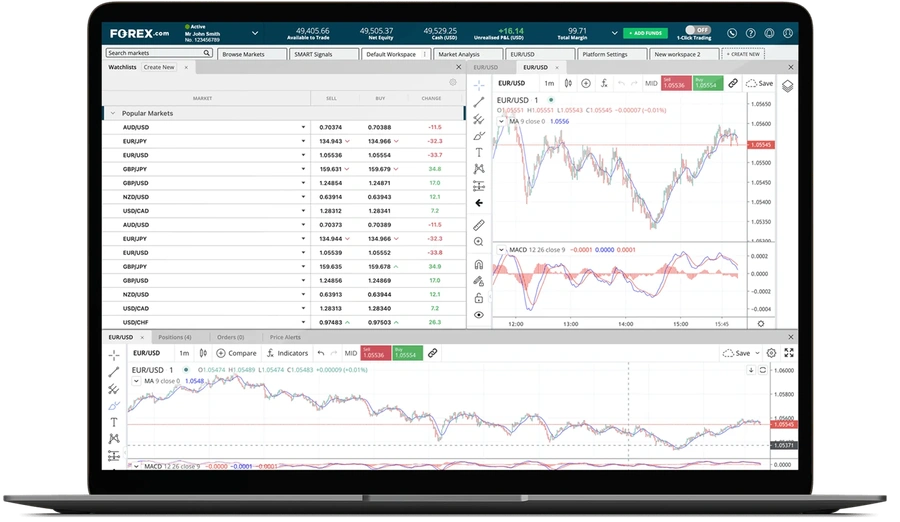The height and width of the screenshot is (522, 900).
Task: Expand the account selector dropdown for John Smith
Action: (255, 33)
